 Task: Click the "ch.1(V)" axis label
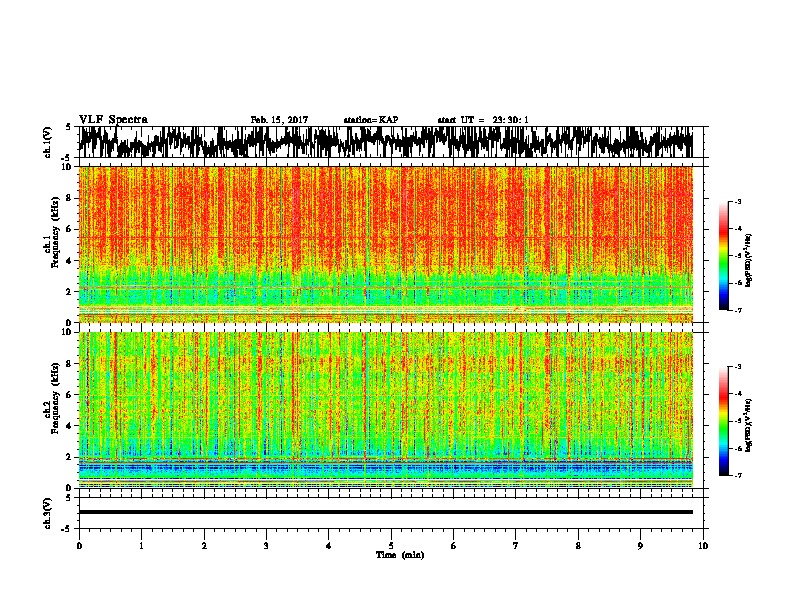[x=47, y=142]
